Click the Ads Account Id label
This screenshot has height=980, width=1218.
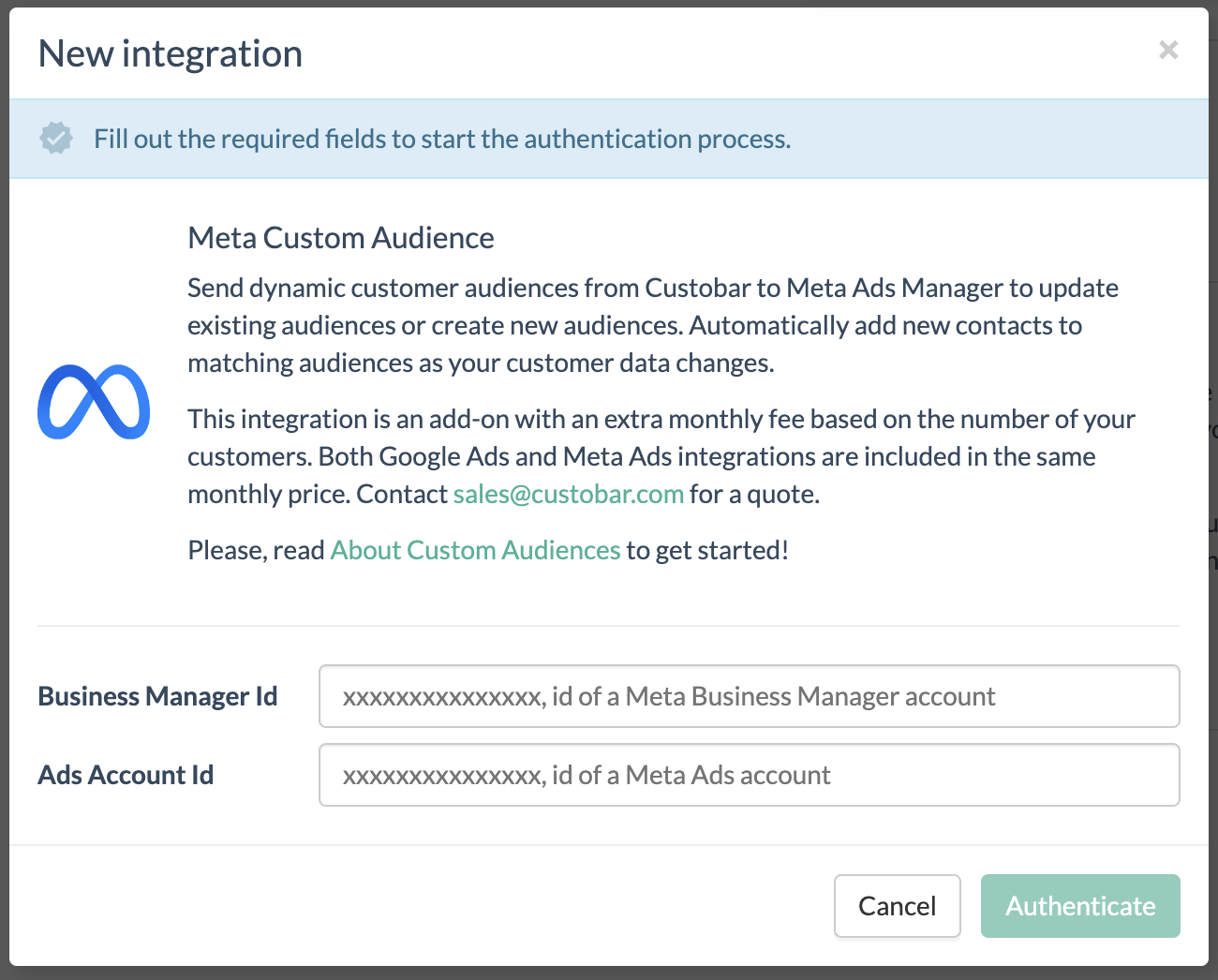[x=126, y=775]
